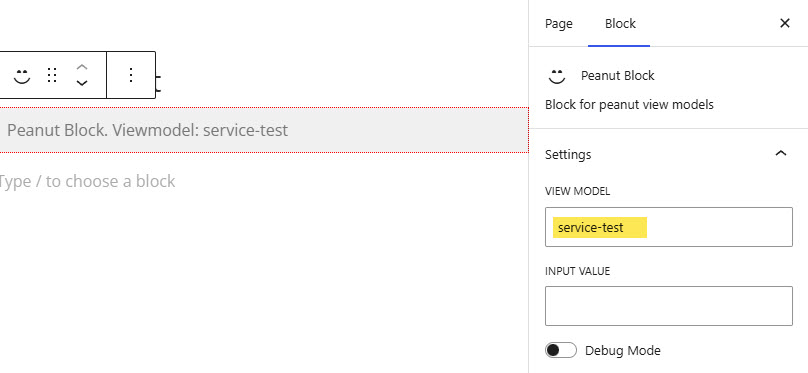Screen dimensions: 808x373
Task: Click the Peanut Block smiley icon in toolbar
Action: pyautogui.click(x=22, y=76)
